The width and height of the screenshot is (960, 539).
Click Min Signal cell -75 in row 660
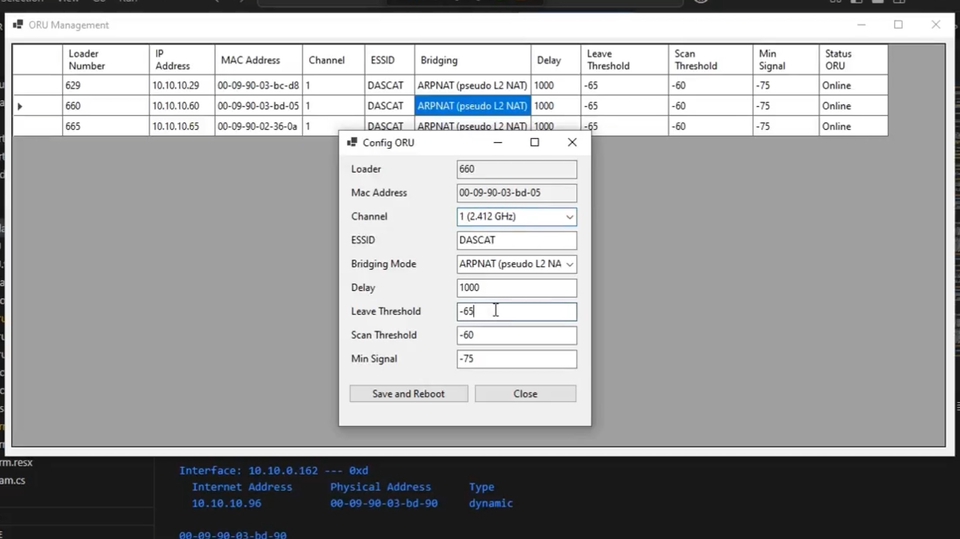786,106
